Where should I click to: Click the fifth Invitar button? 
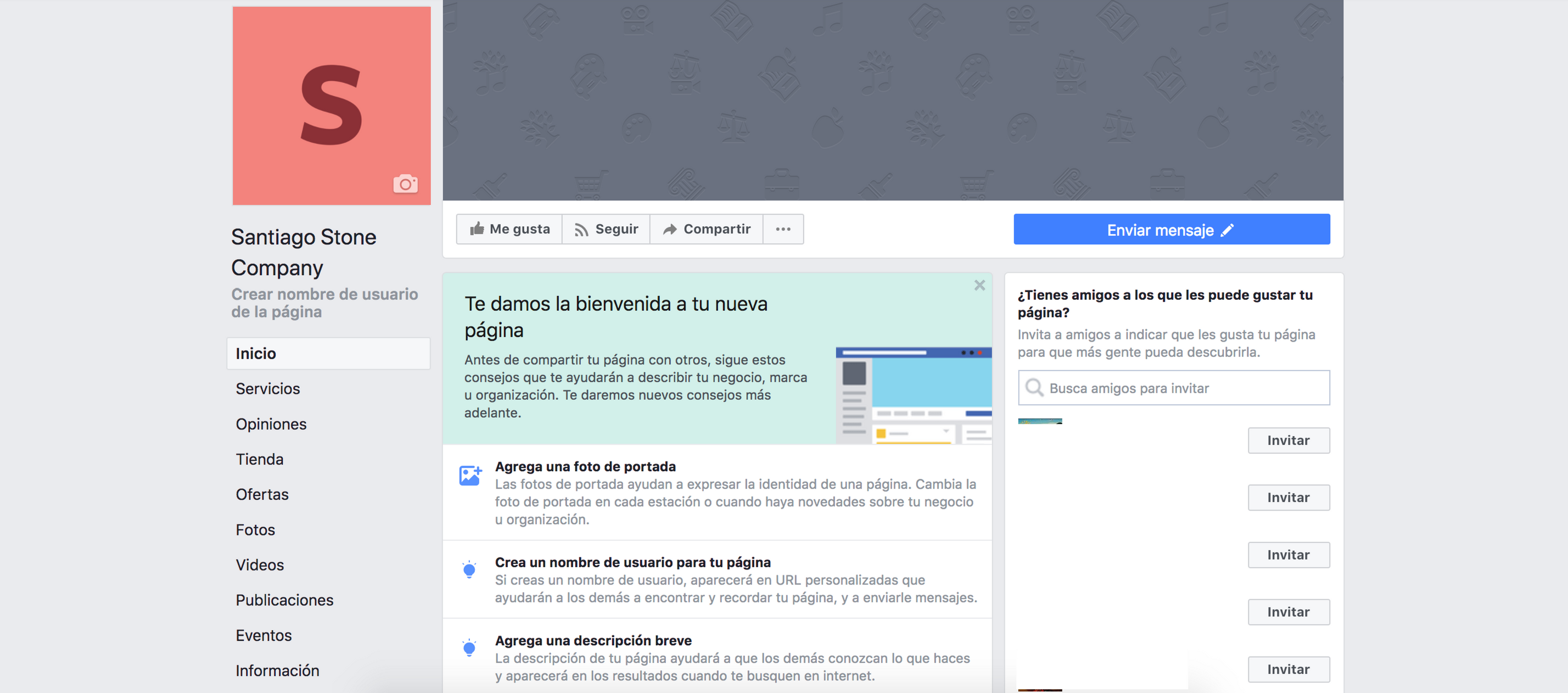1289,669
